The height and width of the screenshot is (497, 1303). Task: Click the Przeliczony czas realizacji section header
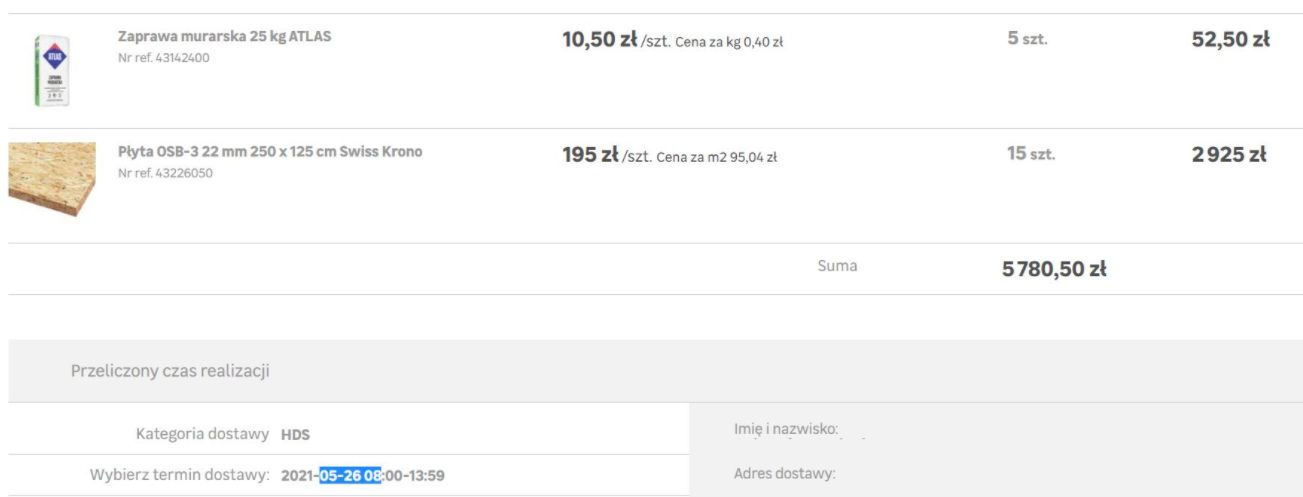[x=170, y=371]
